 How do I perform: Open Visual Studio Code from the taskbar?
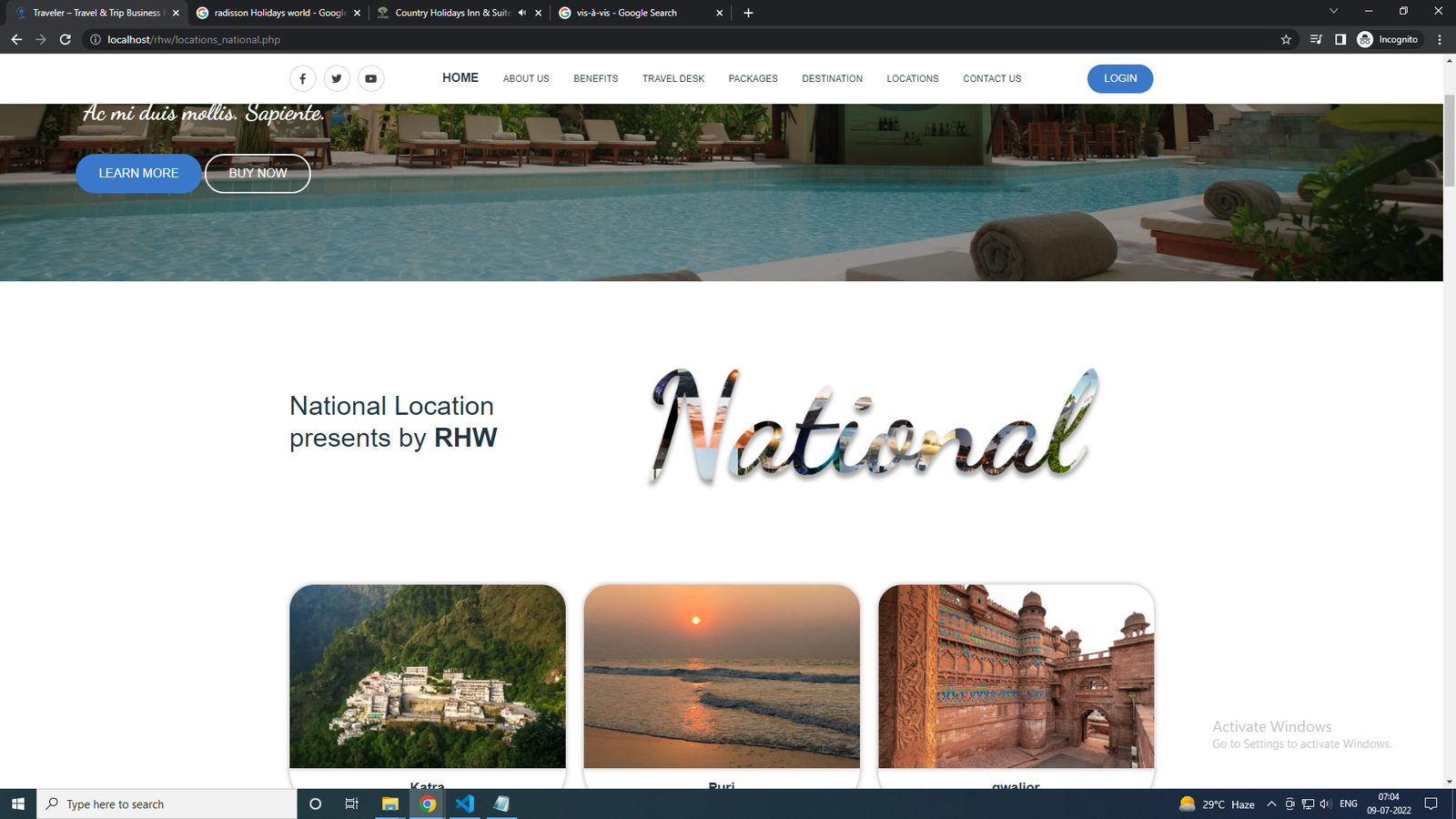465,804
